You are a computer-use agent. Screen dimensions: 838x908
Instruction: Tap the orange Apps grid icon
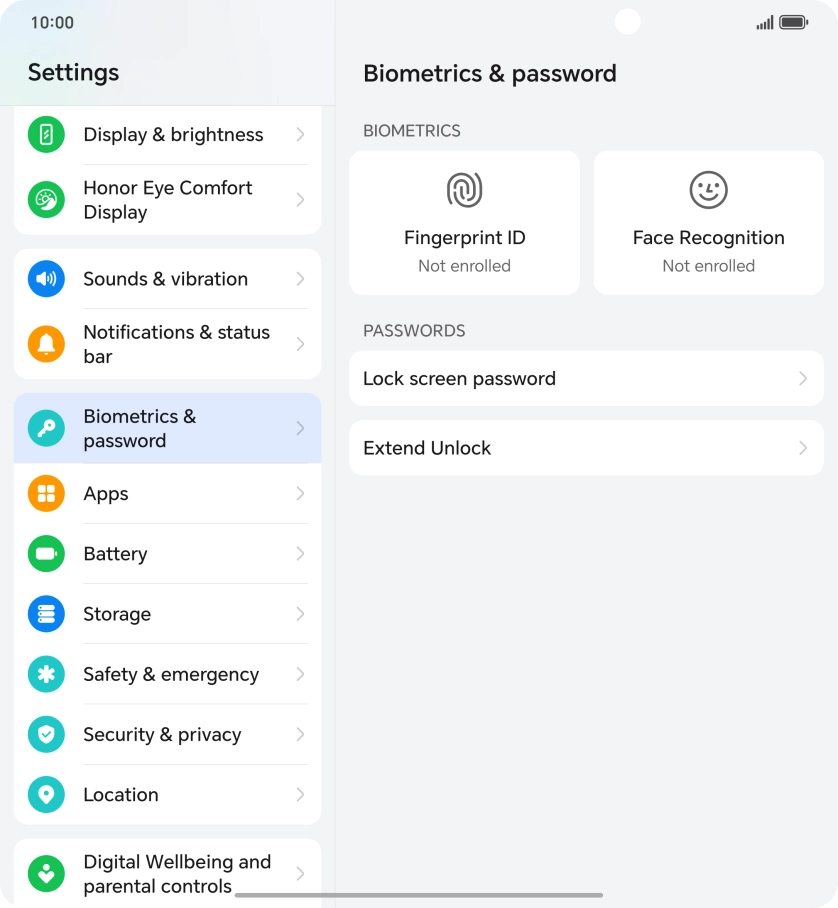46,494
